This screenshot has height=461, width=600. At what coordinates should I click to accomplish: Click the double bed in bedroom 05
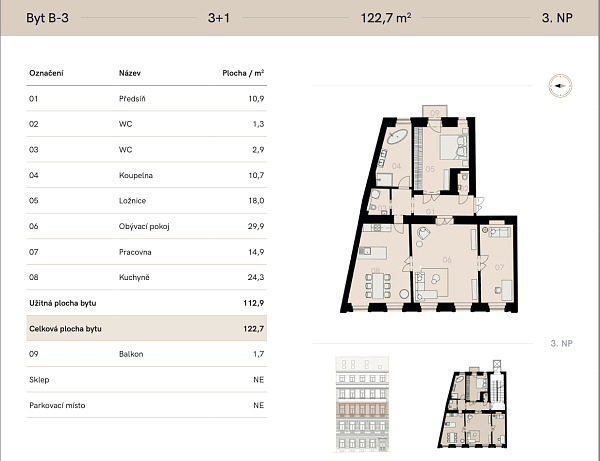click(x=450, y=146)
